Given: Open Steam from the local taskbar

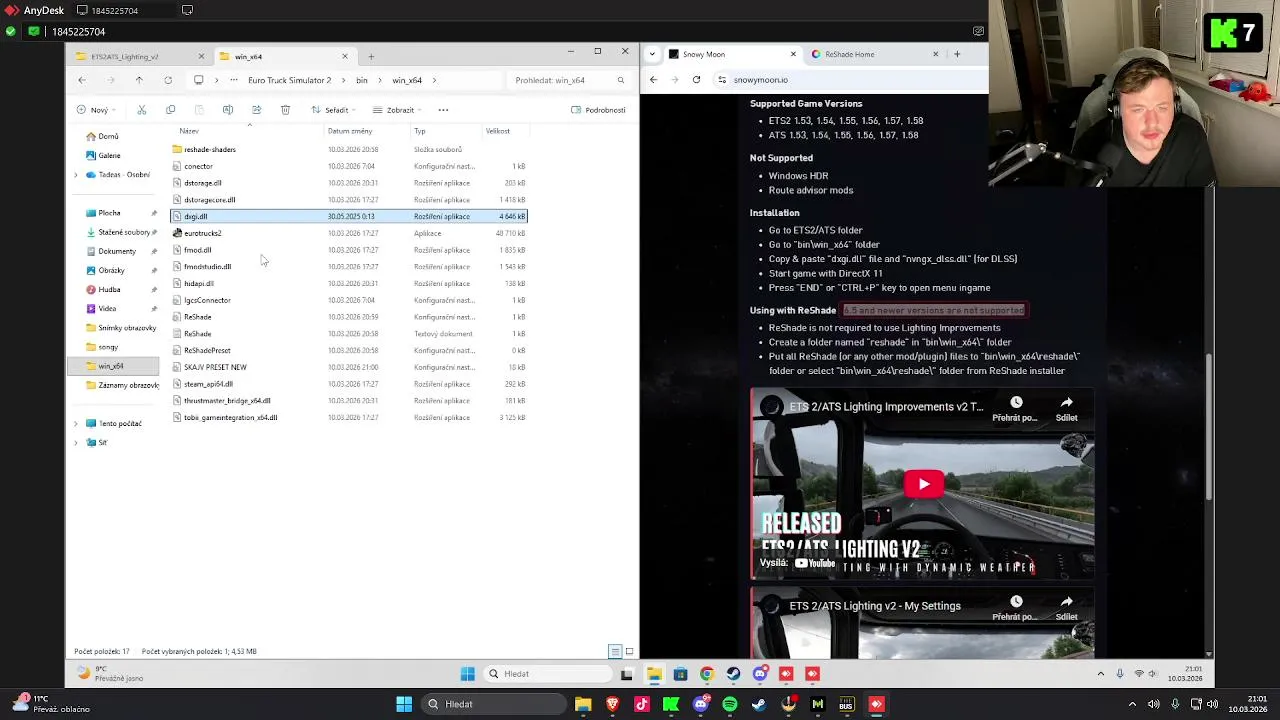Looking at the screenshot, I should point(759,704).
